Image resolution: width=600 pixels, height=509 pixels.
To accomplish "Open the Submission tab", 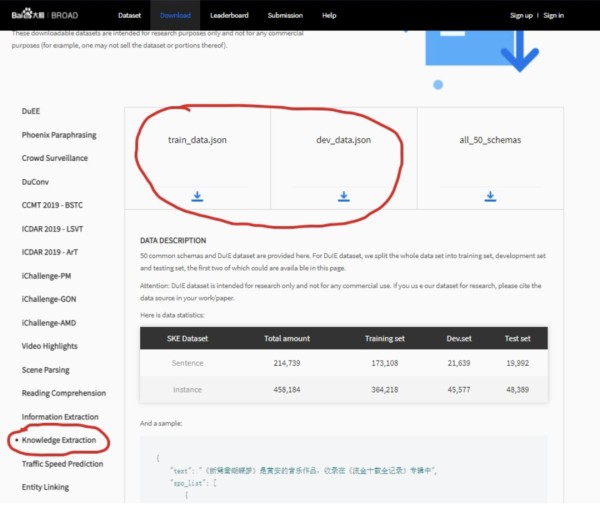I will point(286,16).
